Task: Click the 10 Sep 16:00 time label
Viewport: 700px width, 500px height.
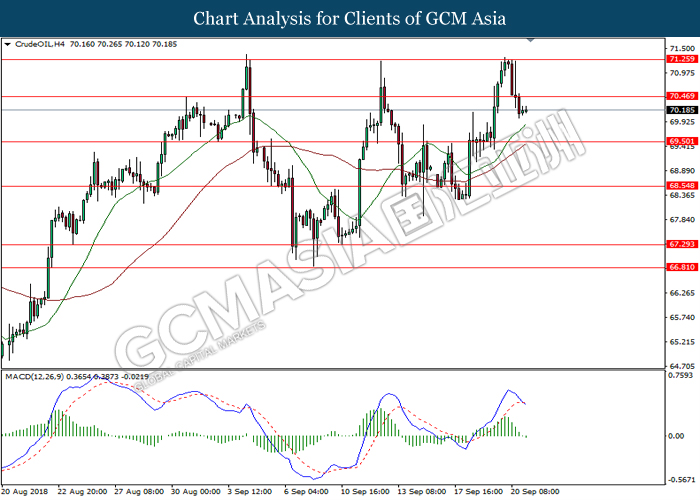Action: tap(365, 492)
